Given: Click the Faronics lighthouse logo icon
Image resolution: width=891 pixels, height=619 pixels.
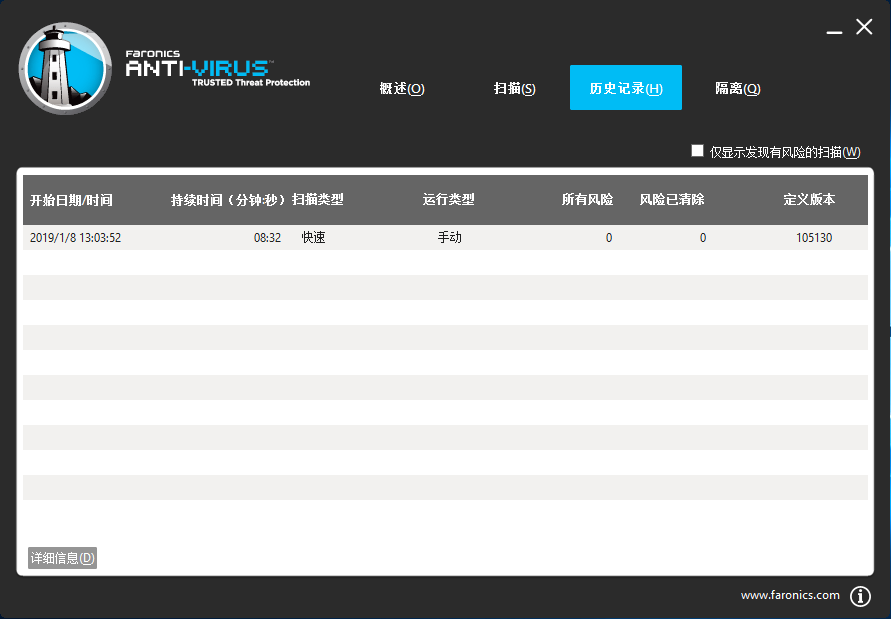Looking at the screenshot, I should [x=65, y=68].
